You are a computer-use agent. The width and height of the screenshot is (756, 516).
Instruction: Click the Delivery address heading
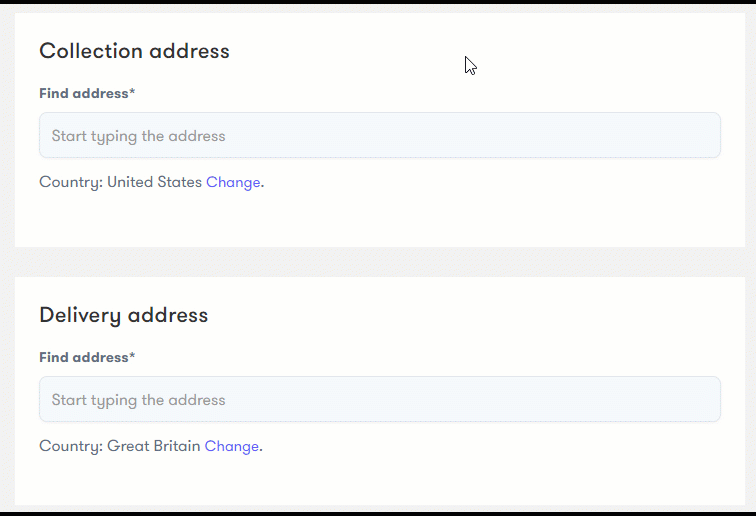pyautogui.click(x=123, y=315)
